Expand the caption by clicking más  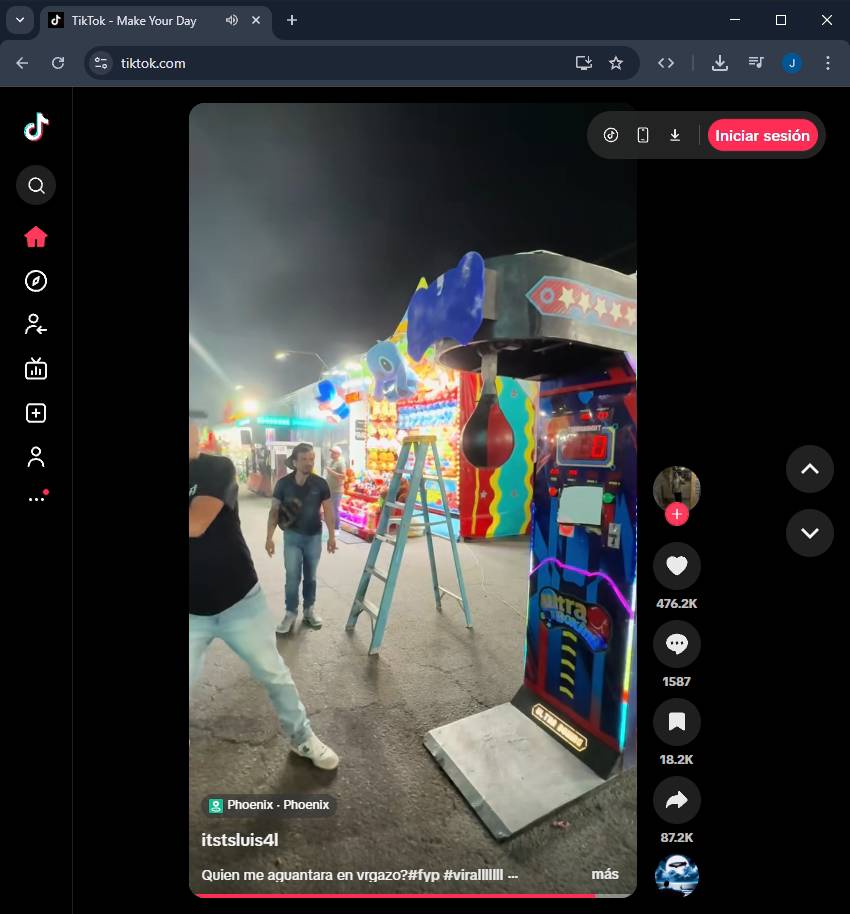tap(604, 874)
